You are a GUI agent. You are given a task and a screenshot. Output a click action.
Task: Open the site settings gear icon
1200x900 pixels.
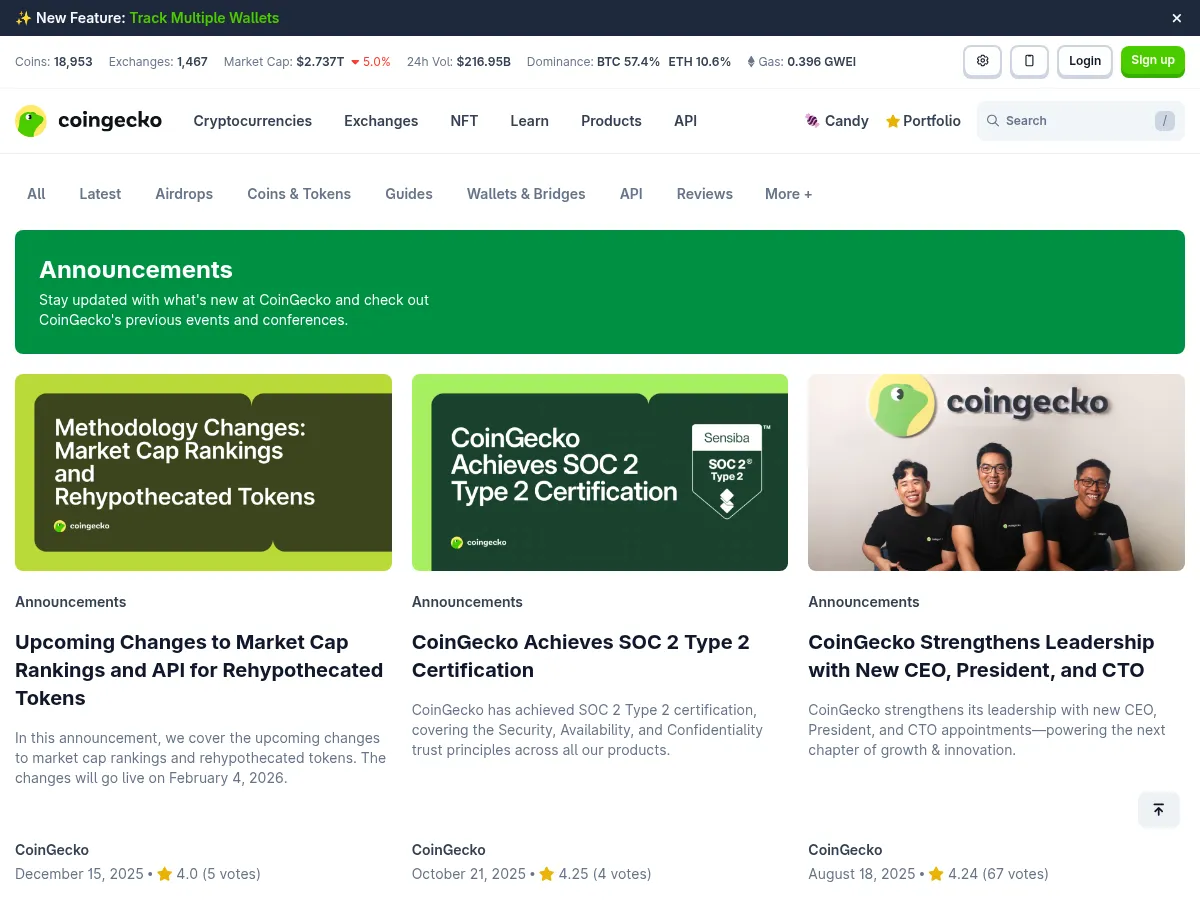click(981, 61)
